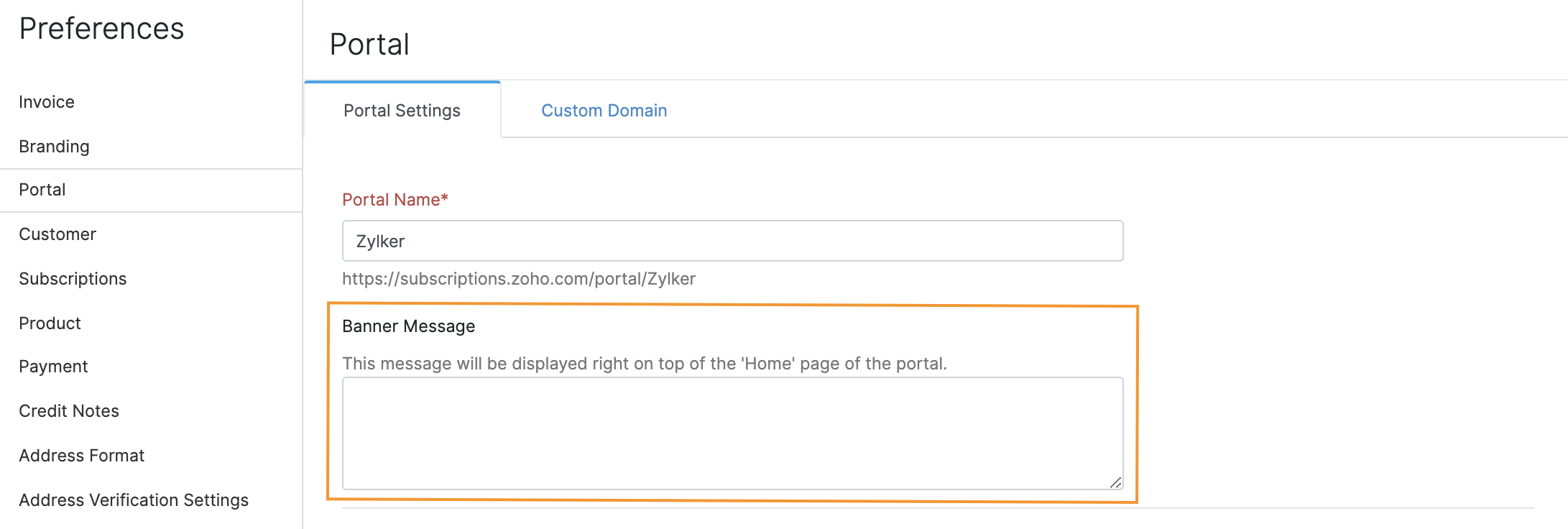
Task: Open Address Verification Settings
Action: pos(134,500)
